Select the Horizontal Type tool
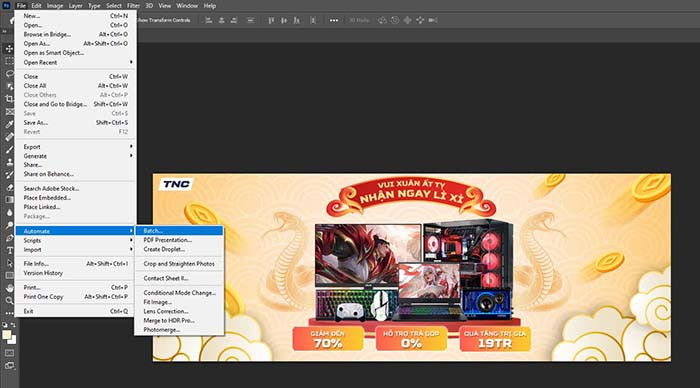Viewport: 700px width, 388px height. coord(9,250)
